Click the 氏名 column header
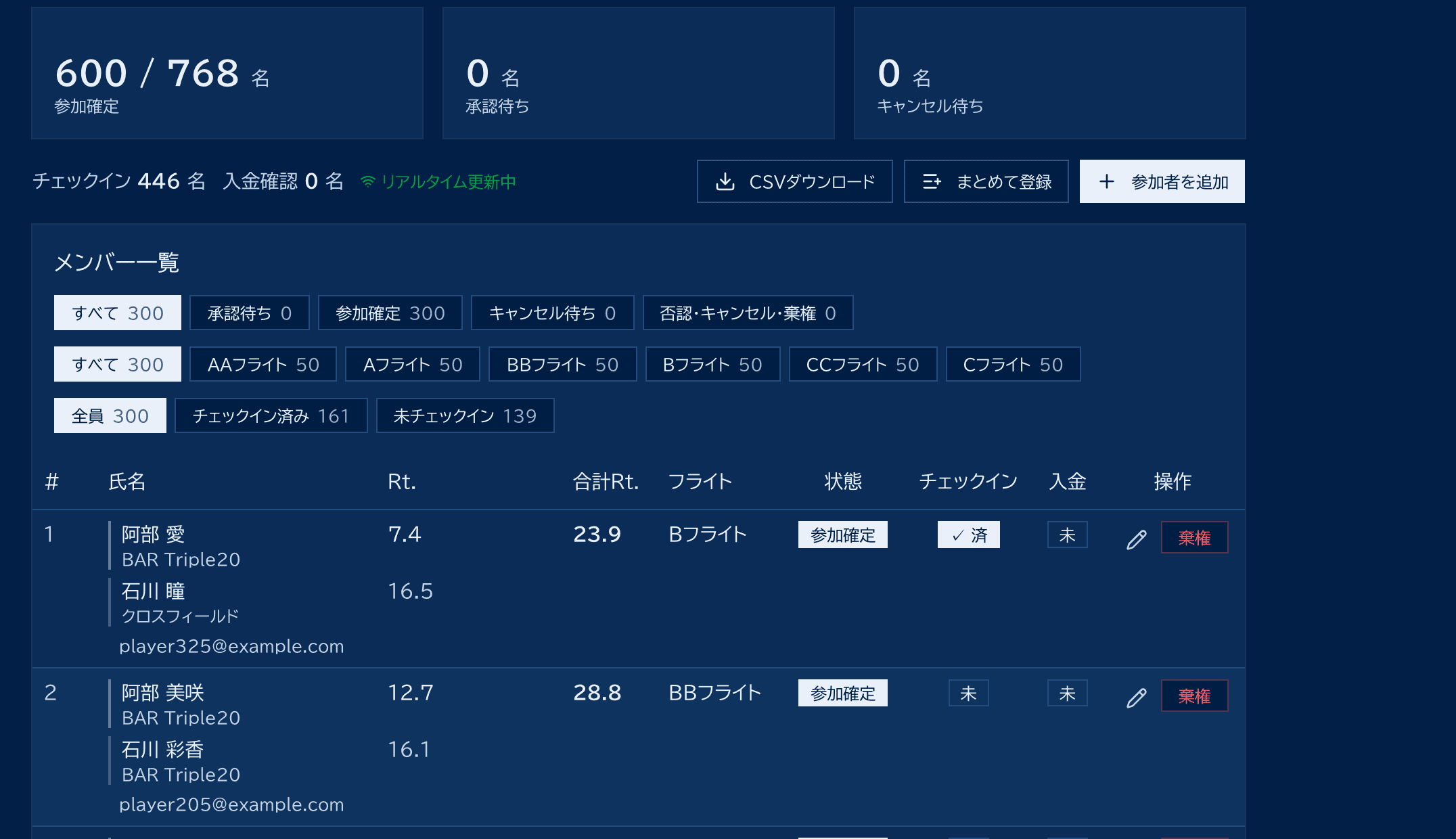Image resolution: width=1456 pixels, height=839 pixels. click(127, 481)
